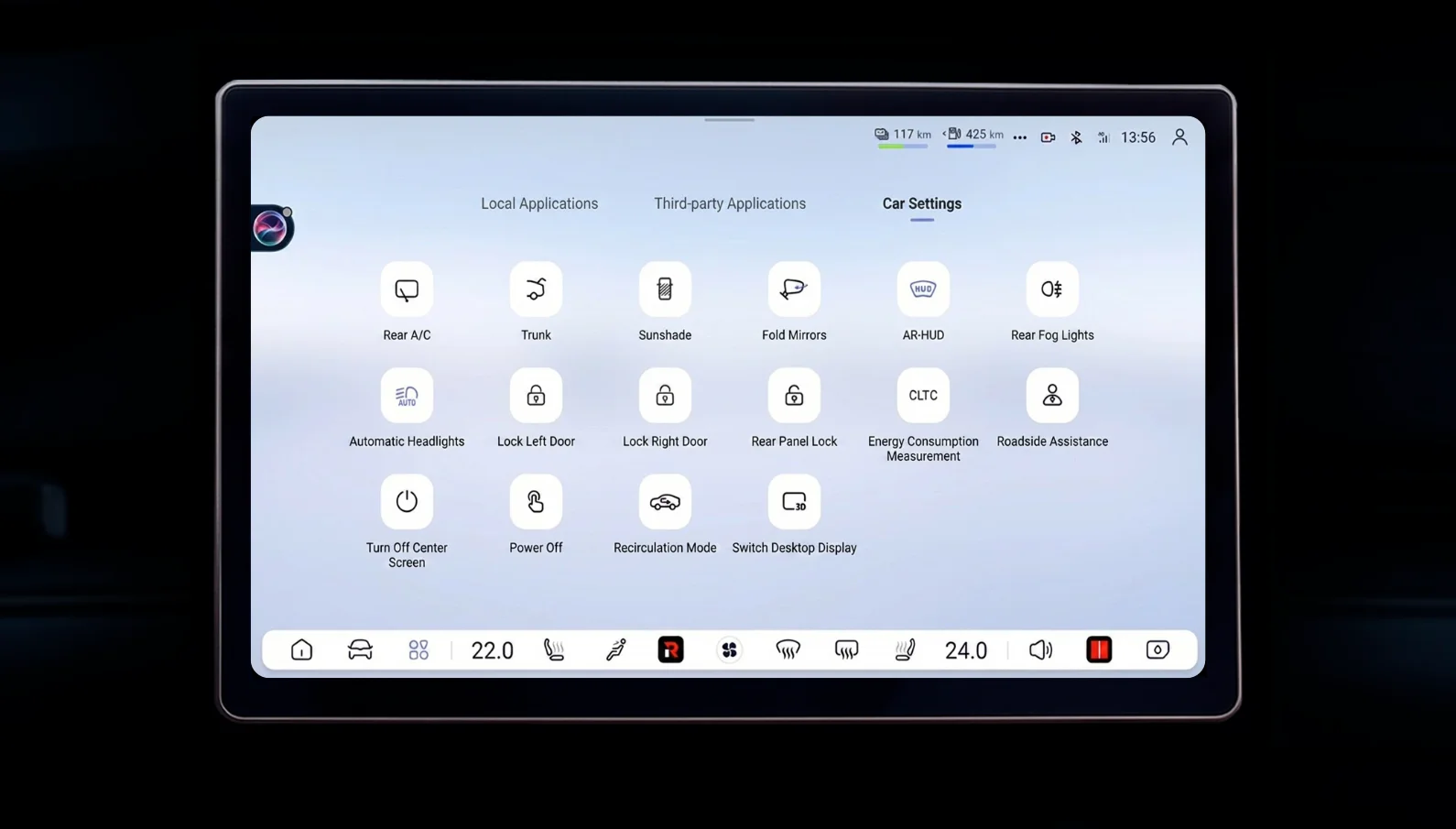Tap the cellular signal icon
1456x829 pixels.
point(1104,137)
